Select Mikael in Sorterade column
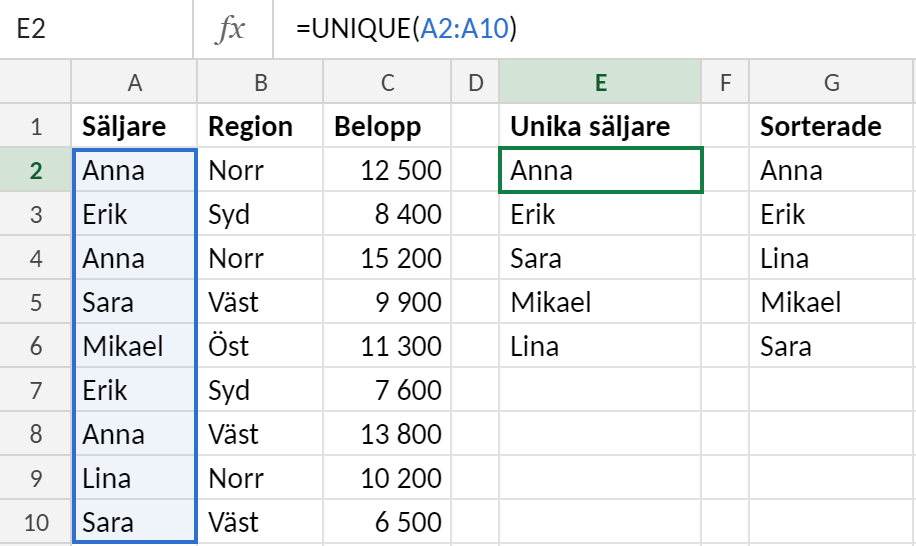Image resolution: width=916 pixels, height=546 pixels. pos(832,302)
